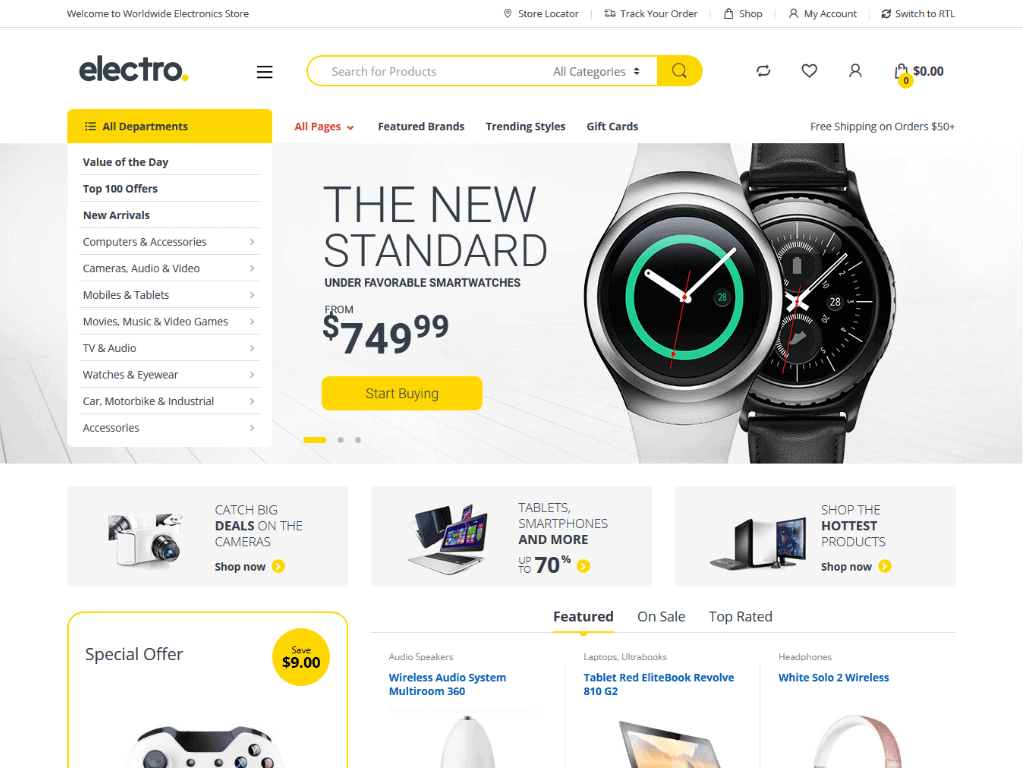1023x768 pixels.
Task: Click the Switch to RTL link
Action: click(918, 13)
